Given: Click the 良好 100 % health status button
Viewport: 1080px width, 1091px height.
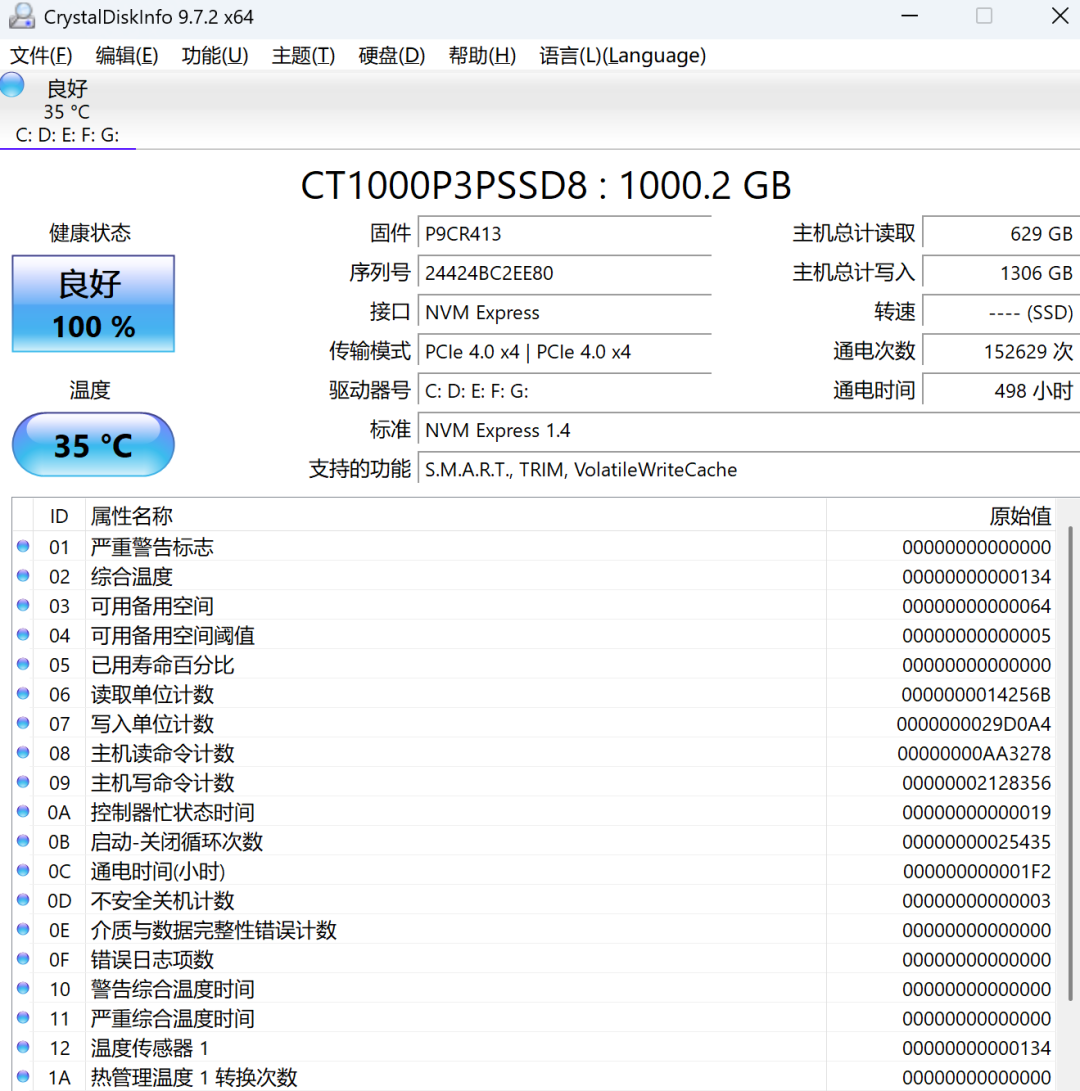Looking at the screenshot, I should pos(93,303).
